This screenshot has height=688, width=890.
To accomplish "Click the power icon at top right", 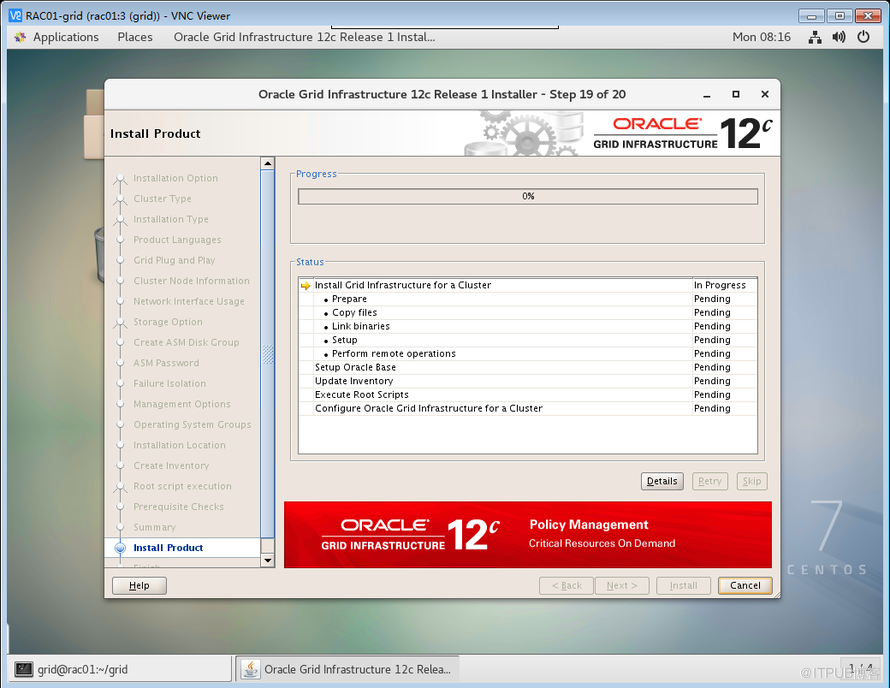I will 862,37.
